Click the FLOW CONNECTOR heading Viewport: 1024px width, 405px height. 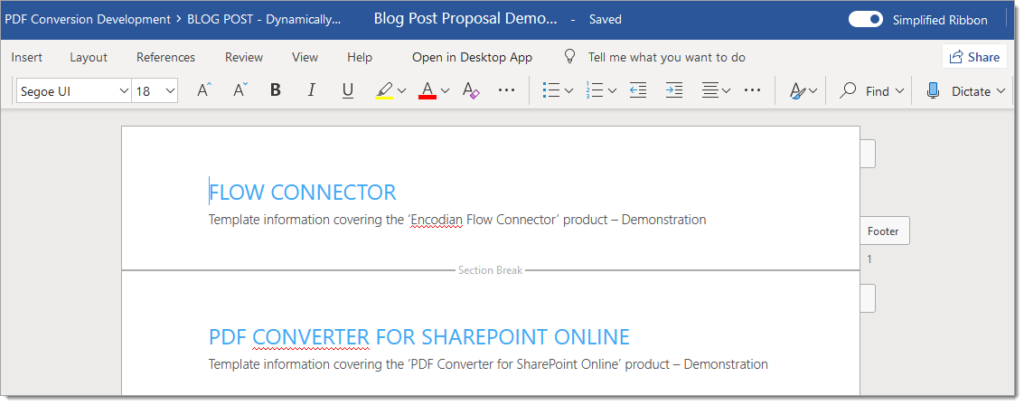(302, 192)
